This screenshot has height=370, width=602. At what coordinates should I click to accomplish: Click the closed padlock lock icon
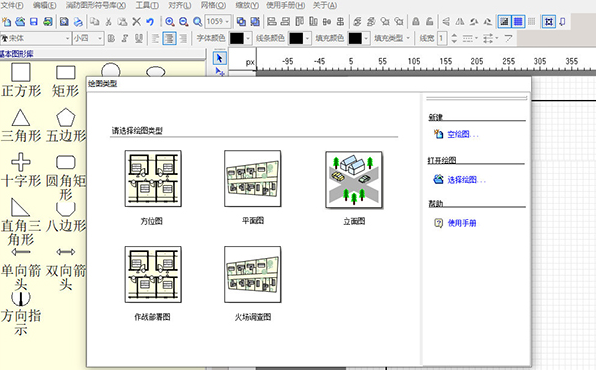point(415,21)
